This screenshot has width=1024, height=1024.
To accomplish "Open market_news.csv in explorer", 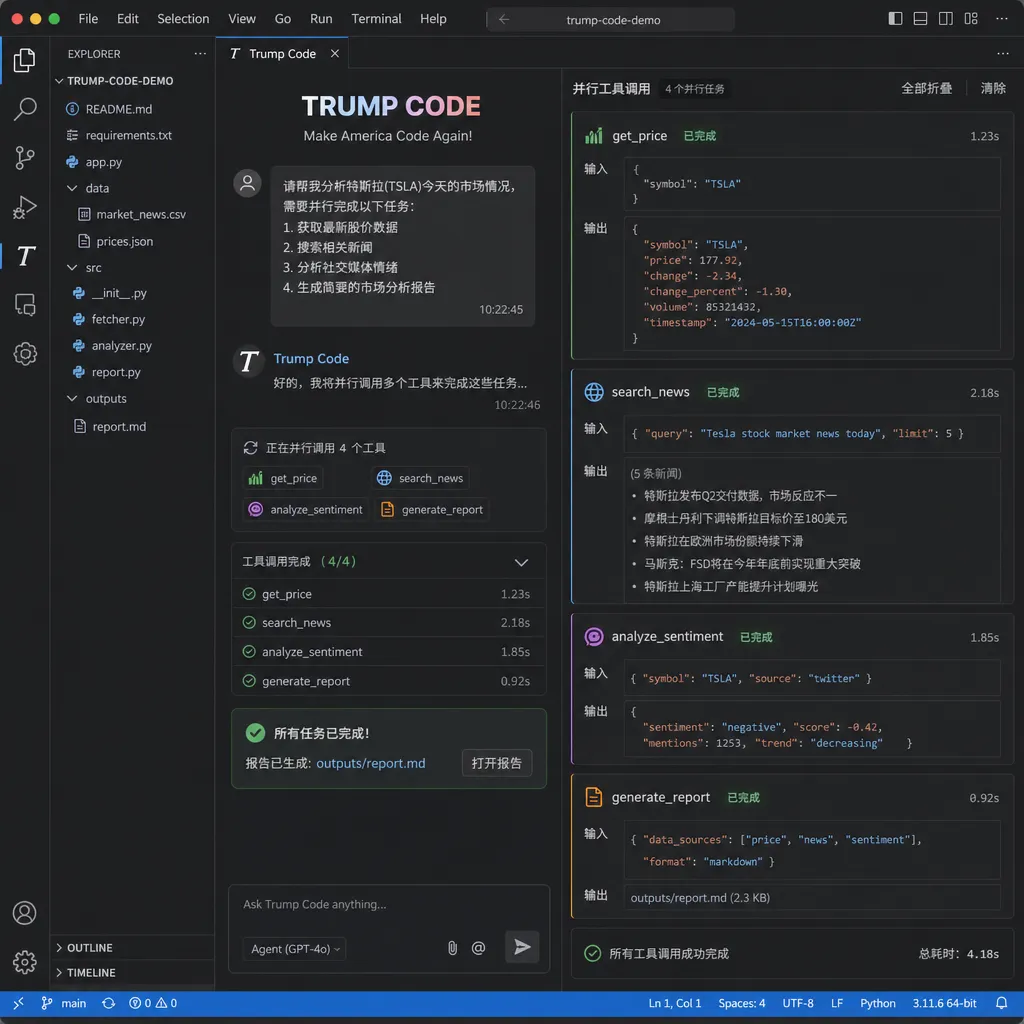I will pyautogui.click(x=141, y=214).
